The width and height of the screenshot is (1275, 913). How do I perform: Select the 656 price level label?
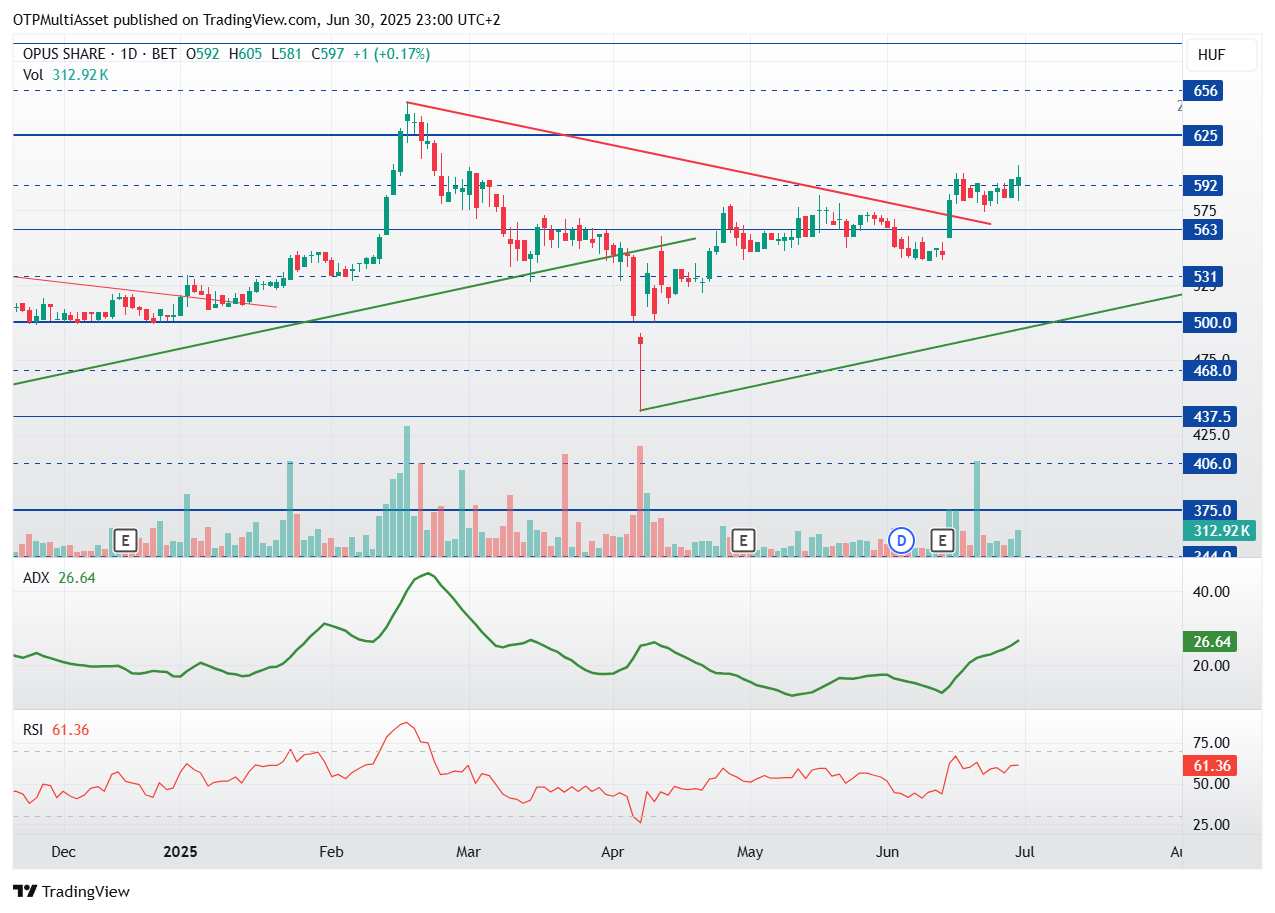click(1205, 91)
